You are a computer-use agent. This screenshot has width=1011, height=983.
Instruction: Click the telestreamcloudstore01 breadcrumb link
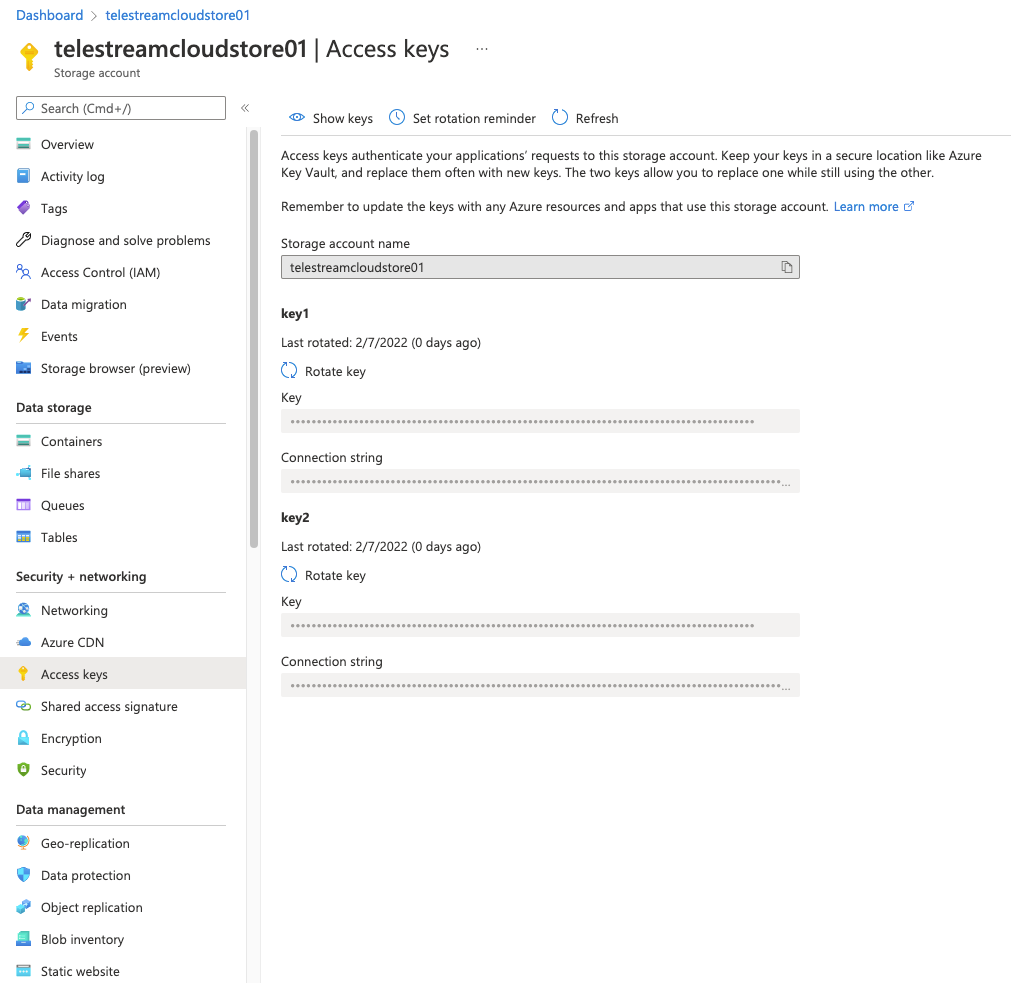pos(177,15)
